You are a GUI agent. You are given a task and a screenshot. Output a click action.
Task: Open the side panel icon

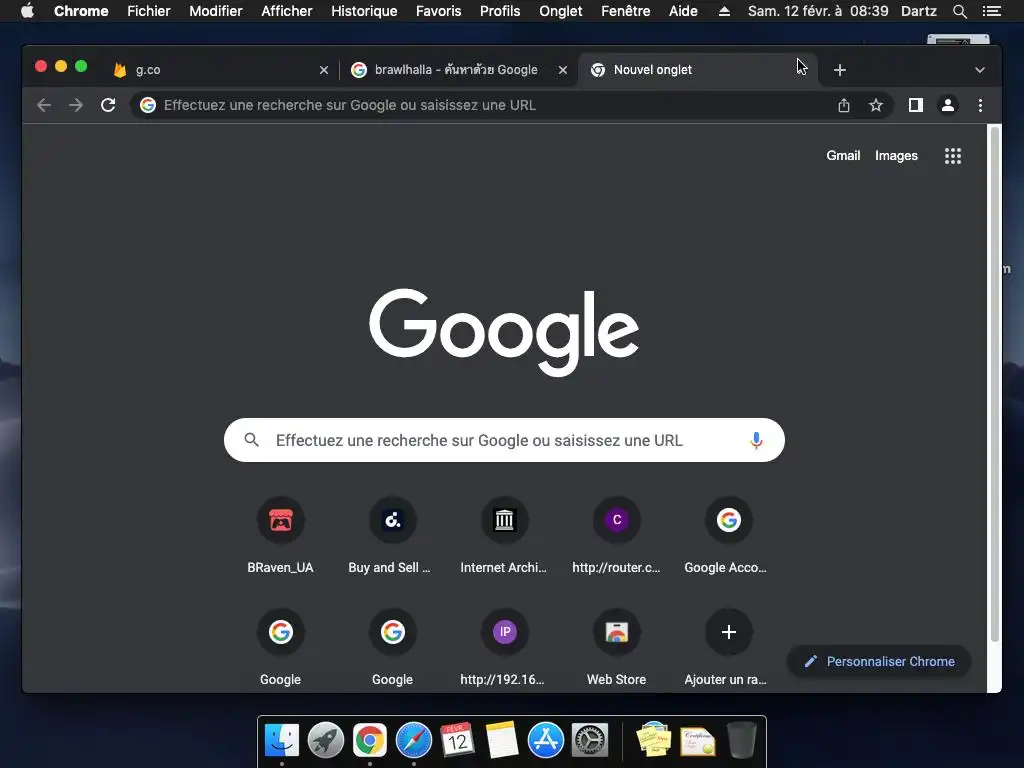[x=916, y=105]
